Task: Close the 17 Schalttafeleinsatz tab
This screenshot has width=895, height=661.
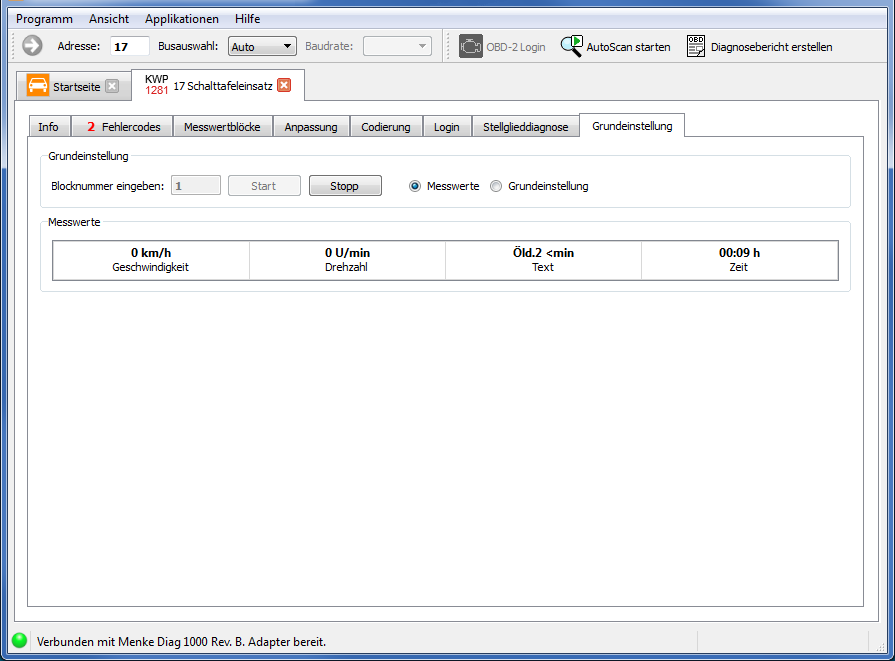Action: coord(284,86)
